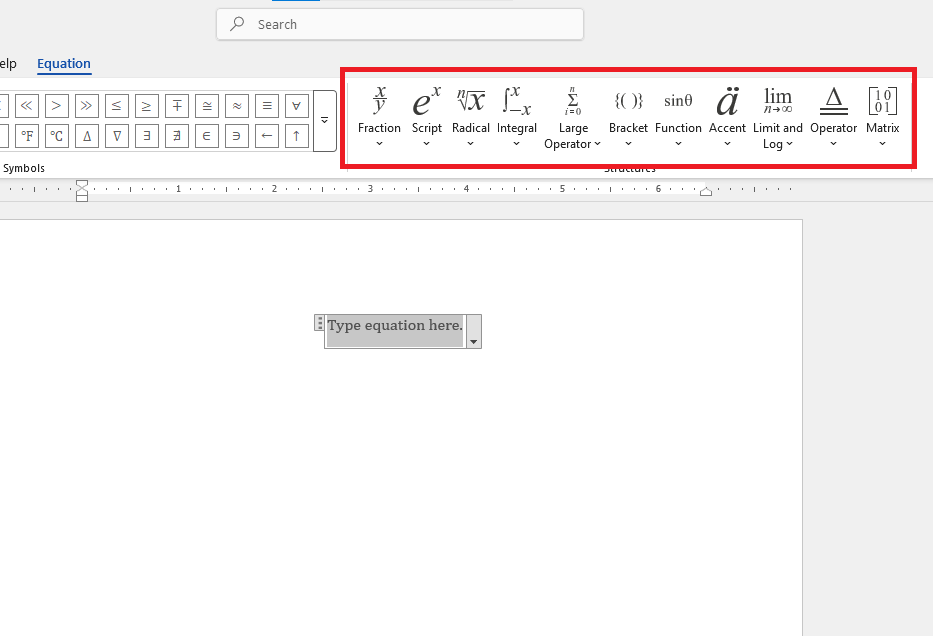The width and height of the screenshot is (933, 636).
Task: Insert the minus-plus symbol
Action: [177, 106]
